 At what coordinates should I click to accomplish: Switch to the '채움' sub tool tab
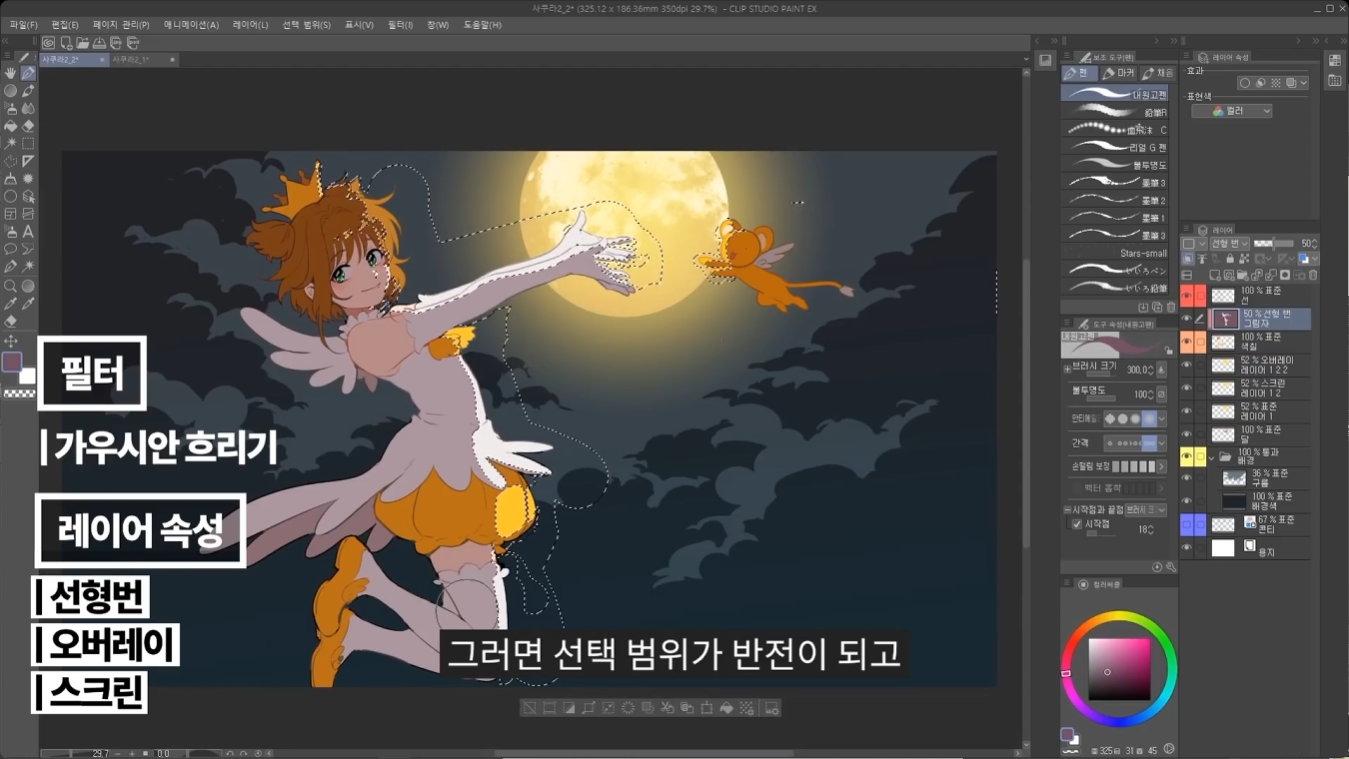pyautogui.click(x=1158, y=73)
